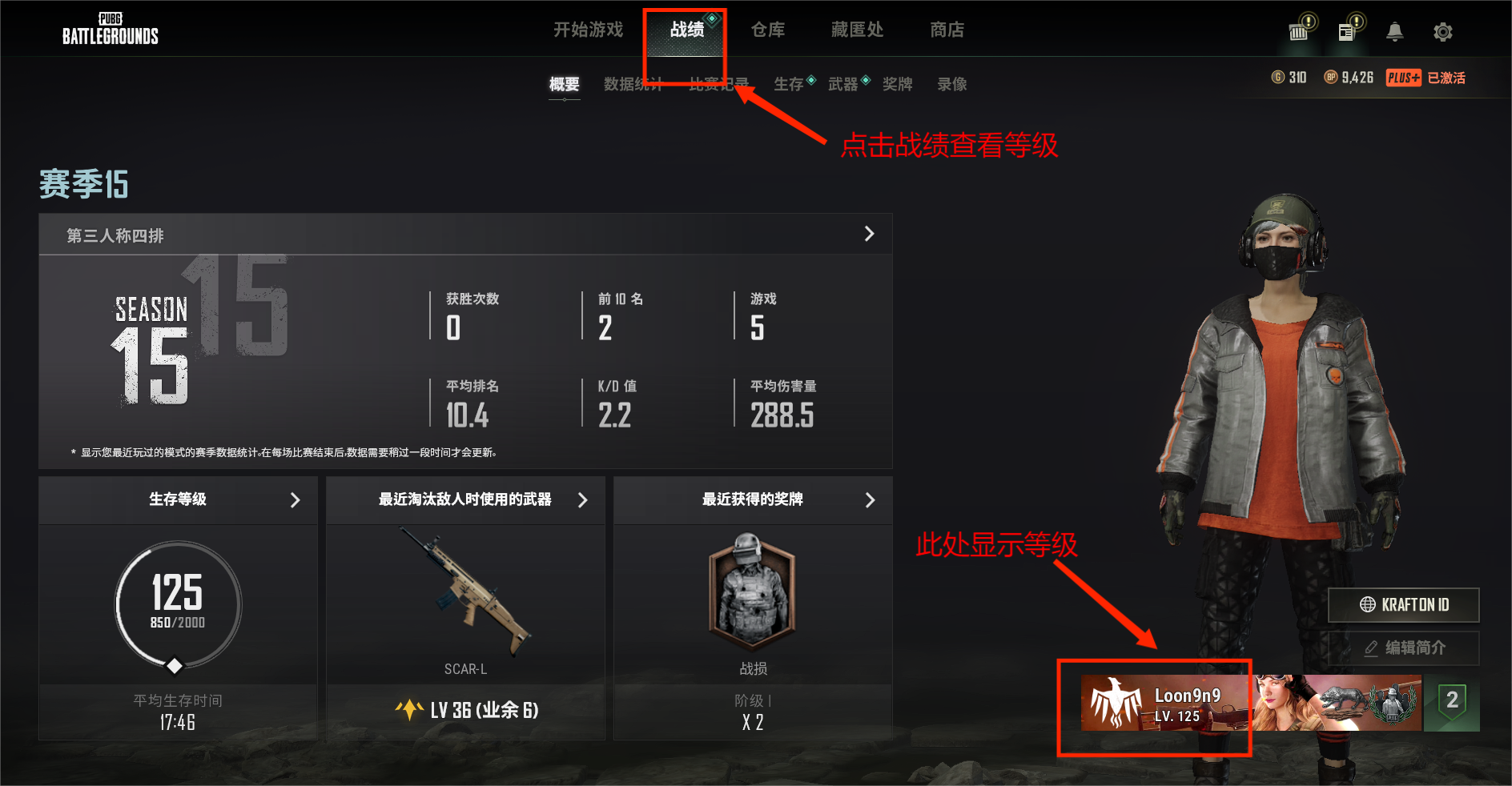Viewport: 1512px width, 786px height.
Task: Click the BP balance 9,426 icon
Action: click(1330, 77)
